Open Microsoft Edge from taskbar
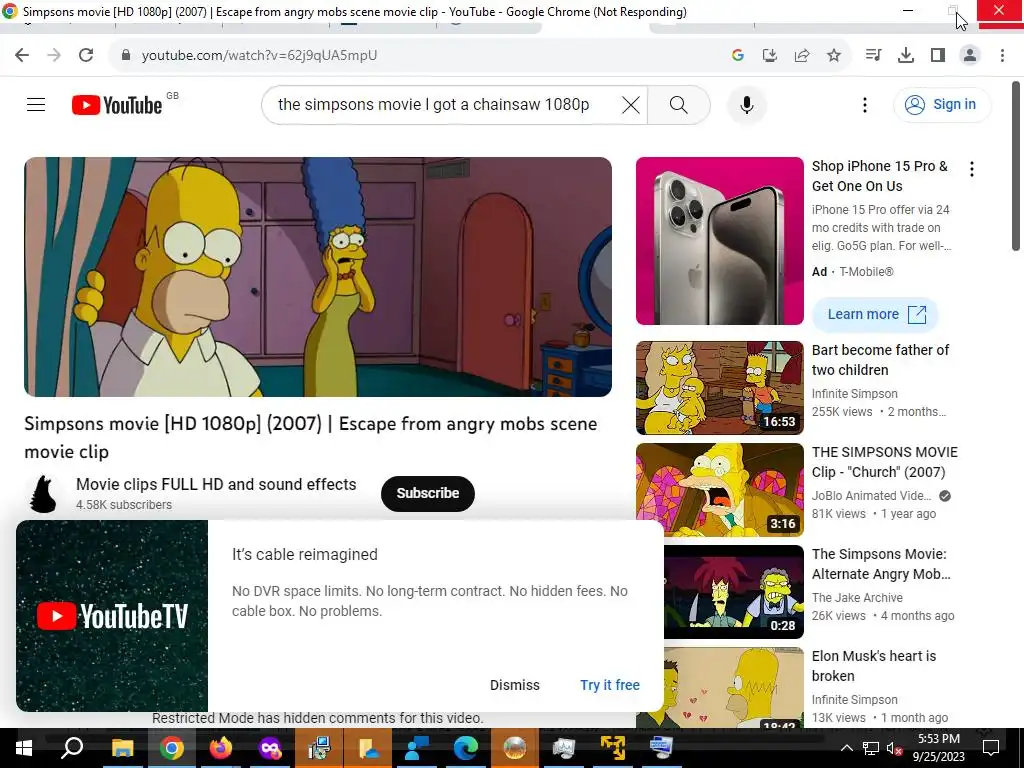 coord(466,748)
